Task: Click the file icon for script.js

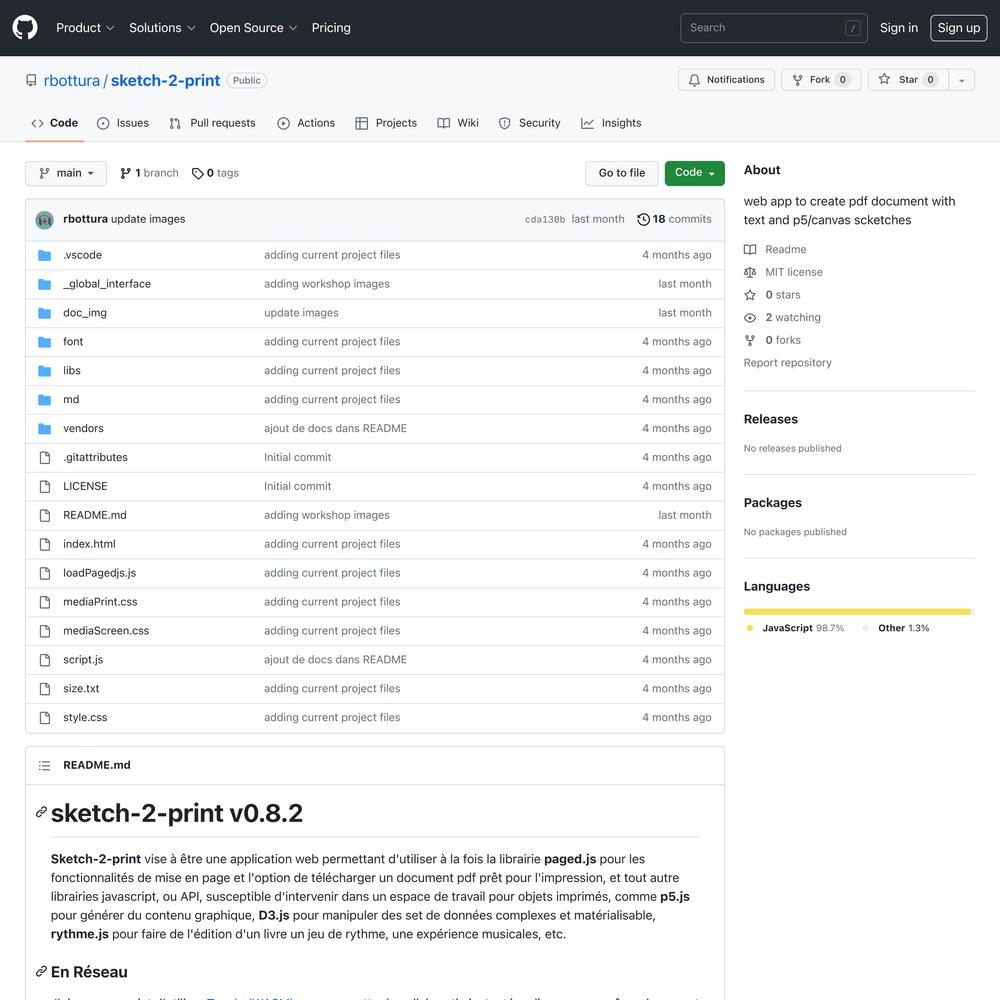Action: [45, 659]
